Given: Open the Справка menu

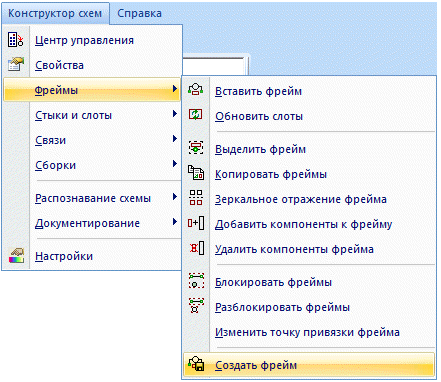Looking at the screenshot, I should coord(139,13).
